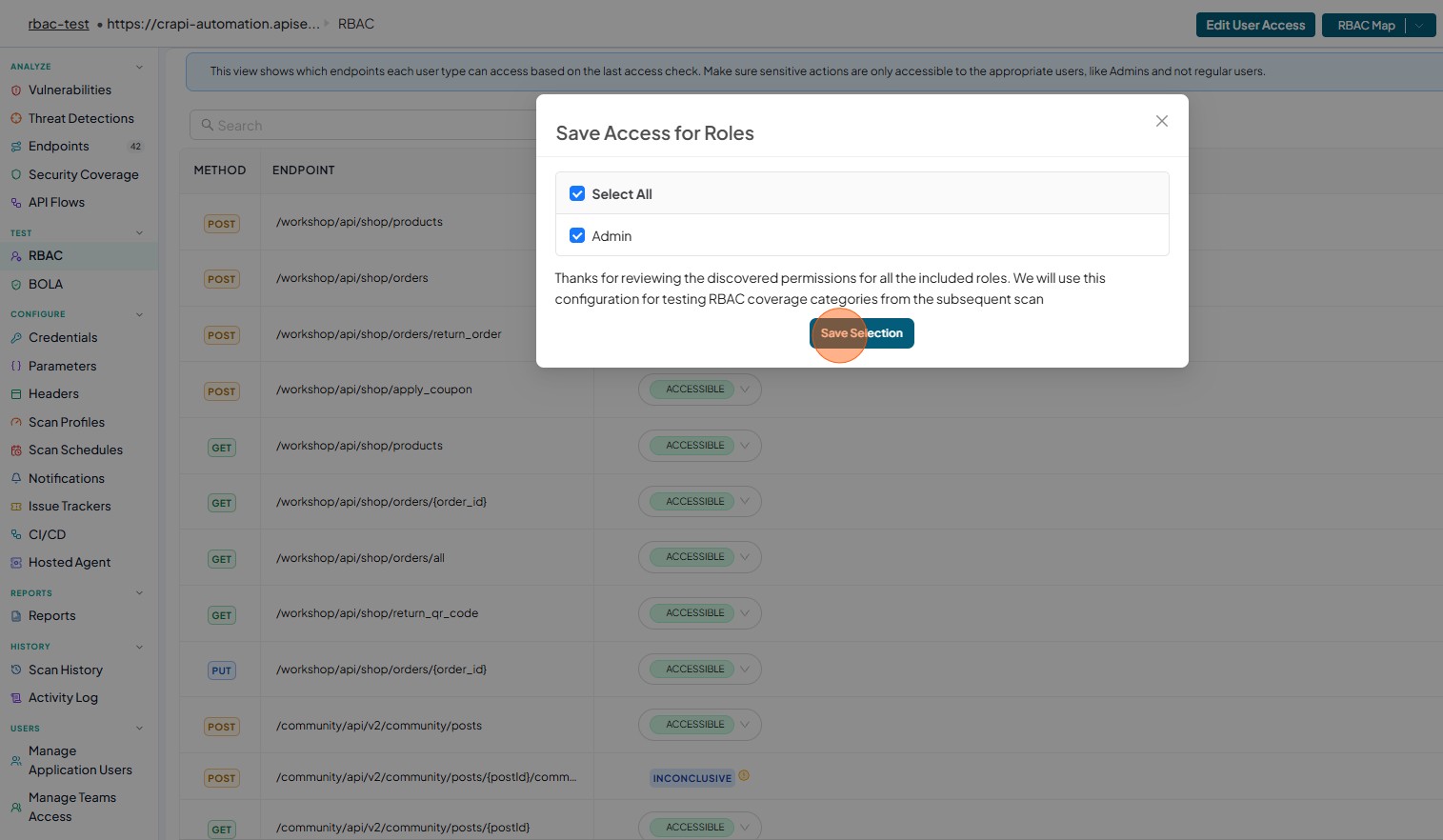Click the Search endpoints field
This screenshot has height=840, width=1443.
point(363,125)
